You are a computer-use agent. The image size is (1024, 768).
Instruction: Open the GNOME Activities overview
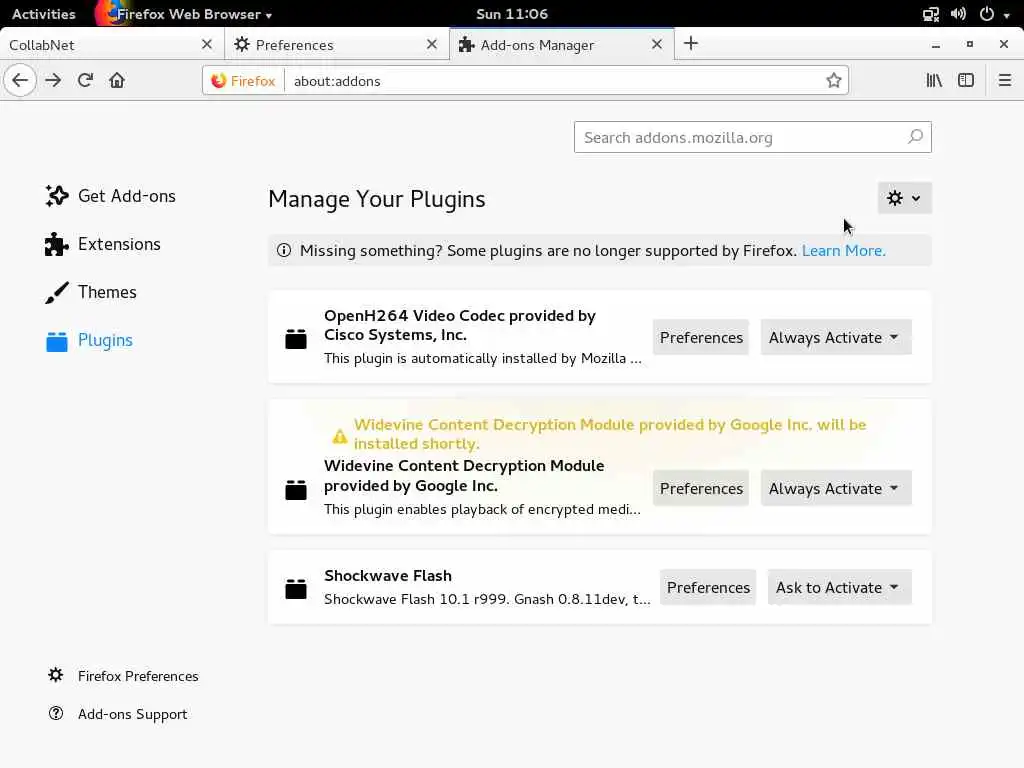pyautogui.click(x=43, y=14)
